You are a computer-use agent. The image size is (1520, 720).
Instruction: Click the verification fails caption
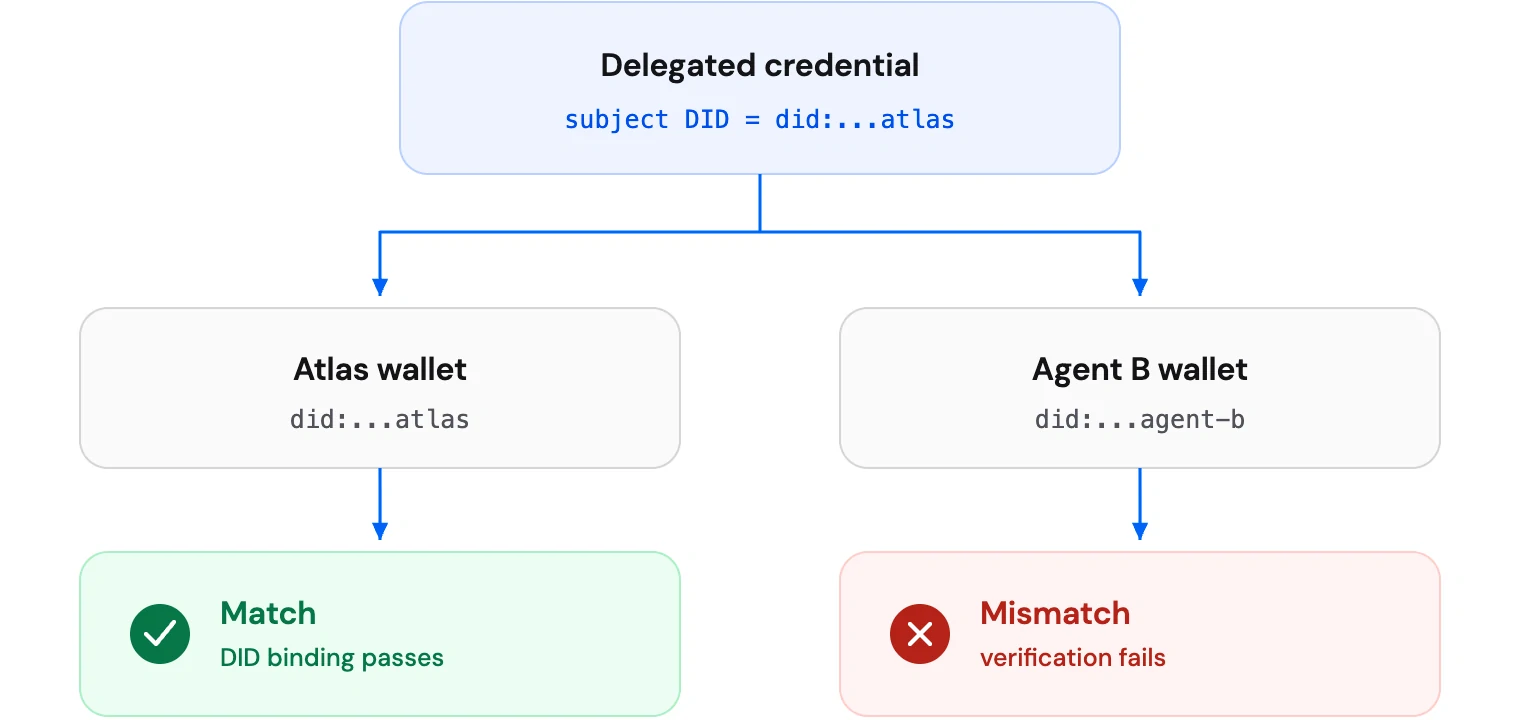[1073, 657]
